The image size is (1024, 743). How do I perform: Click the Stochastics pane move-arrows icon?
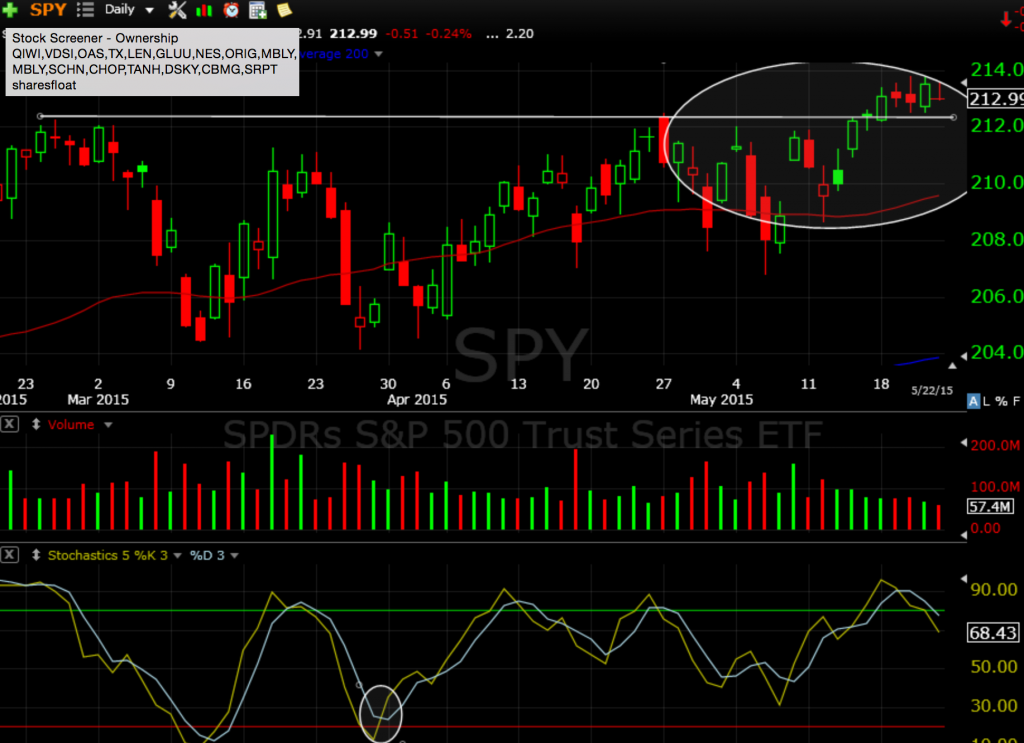pos(36,555)
